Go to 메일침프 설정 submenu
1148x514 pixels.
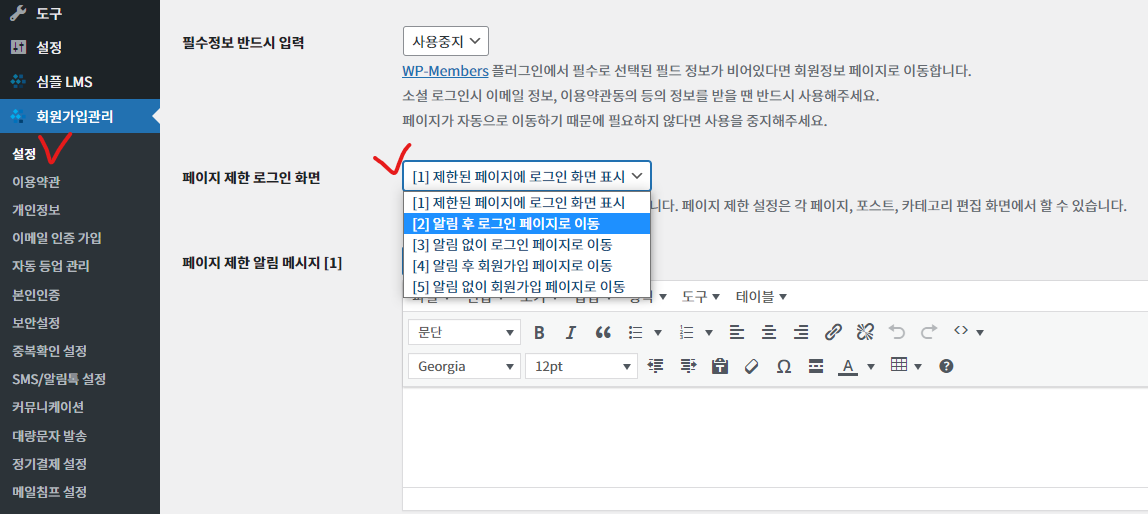(x=50, y=492)
